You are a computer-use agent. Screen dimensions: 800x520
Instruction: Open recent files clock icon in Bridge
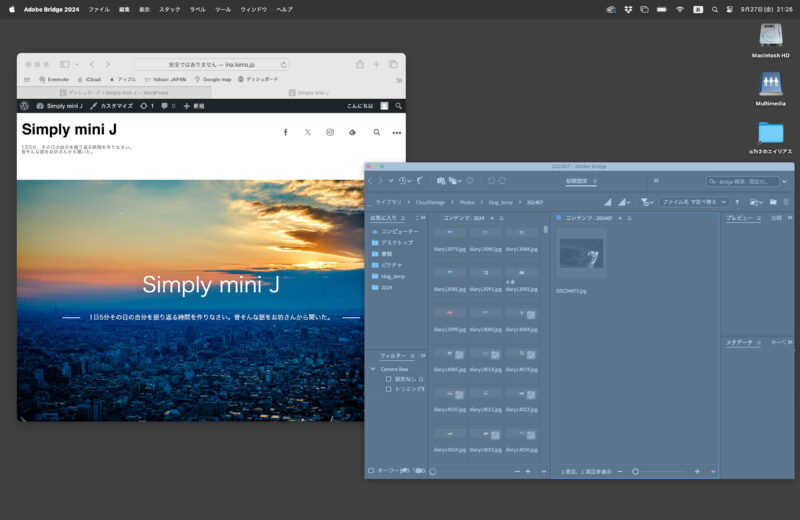(403, 181)
